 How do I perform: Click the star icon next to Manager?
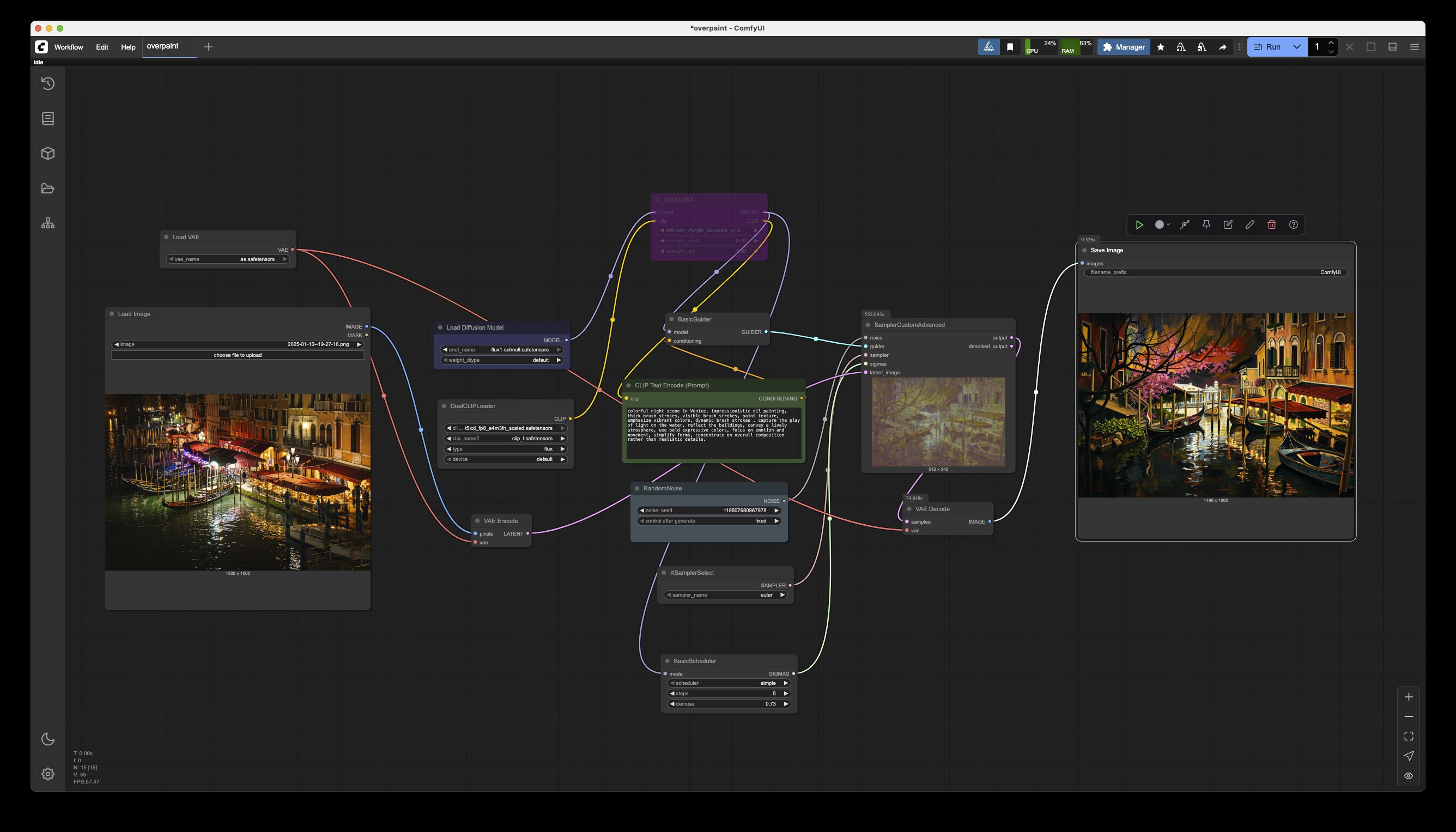pos(1160,47)
